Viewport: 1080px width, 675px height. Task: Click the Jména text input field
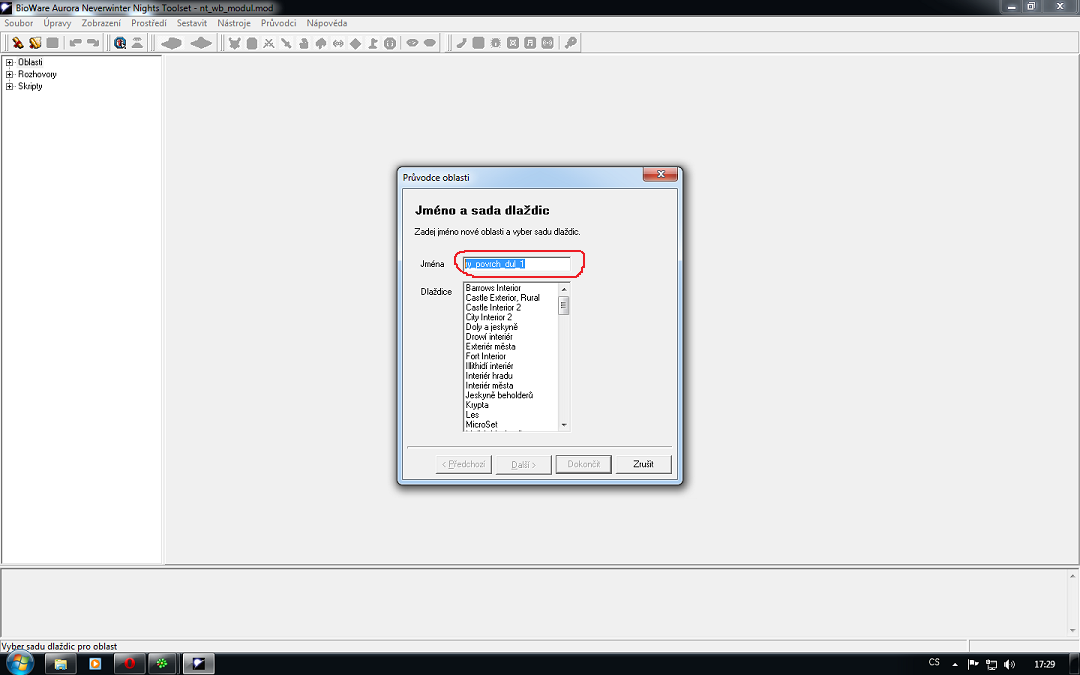click(516, 264)
